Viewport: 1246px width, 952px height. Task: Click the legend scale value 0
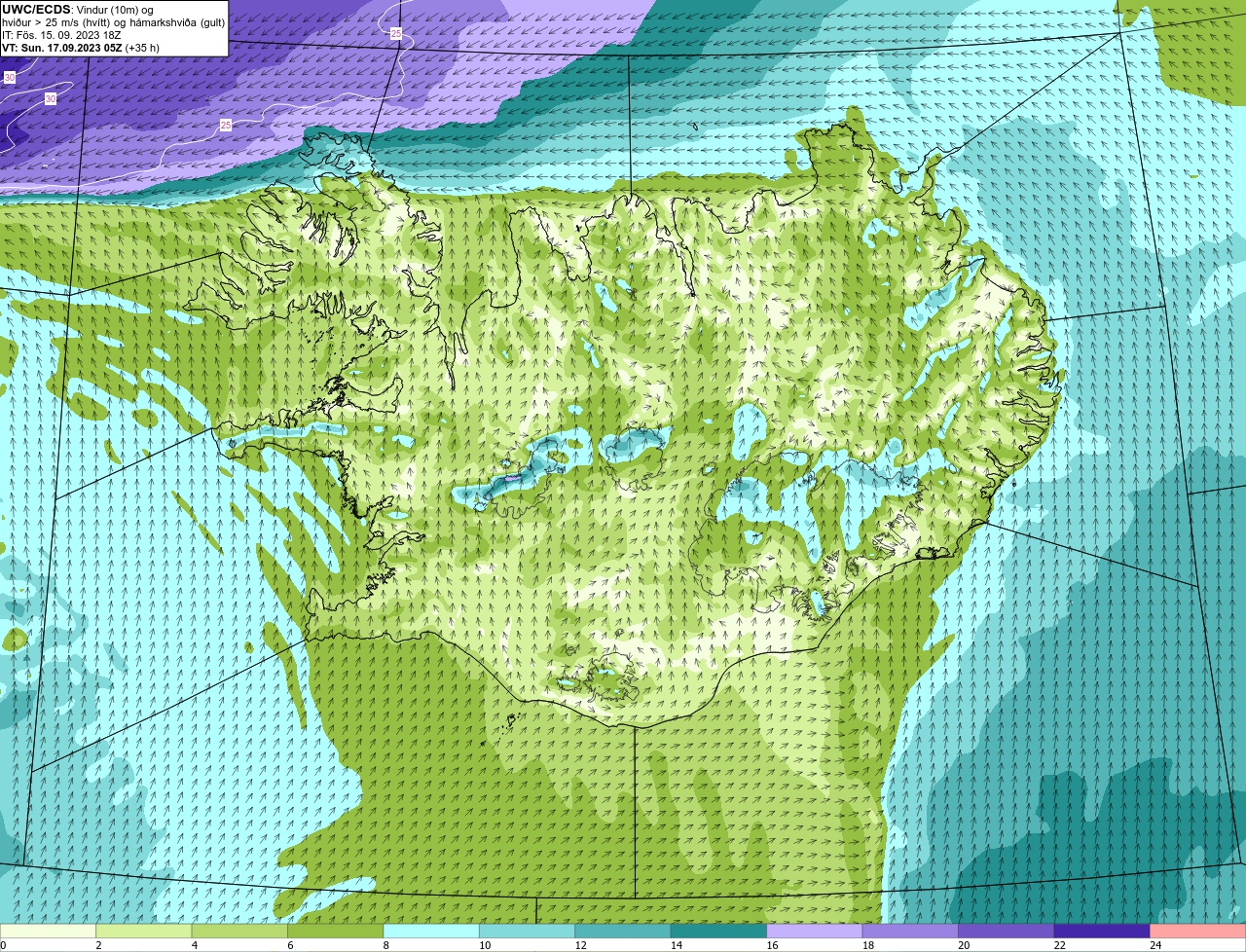[3, 945]
